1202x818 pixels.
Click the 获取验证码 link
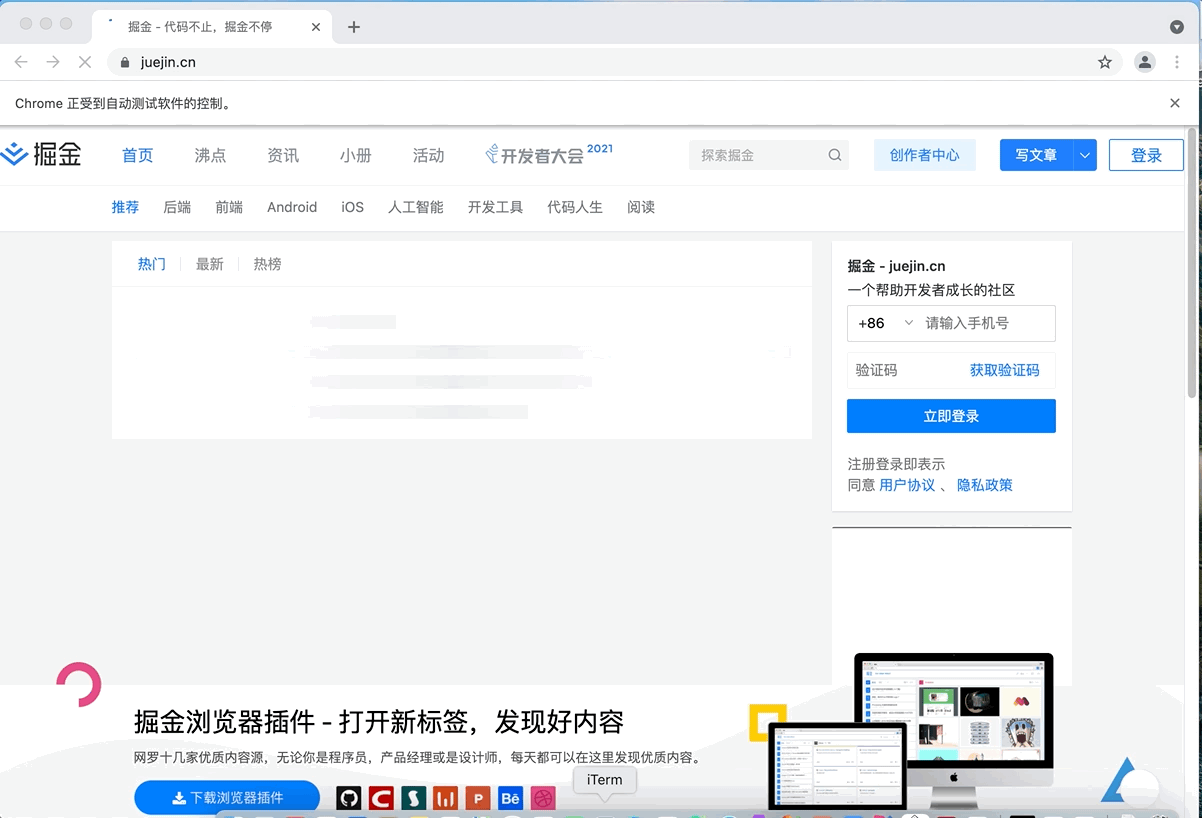point(1003,370)
